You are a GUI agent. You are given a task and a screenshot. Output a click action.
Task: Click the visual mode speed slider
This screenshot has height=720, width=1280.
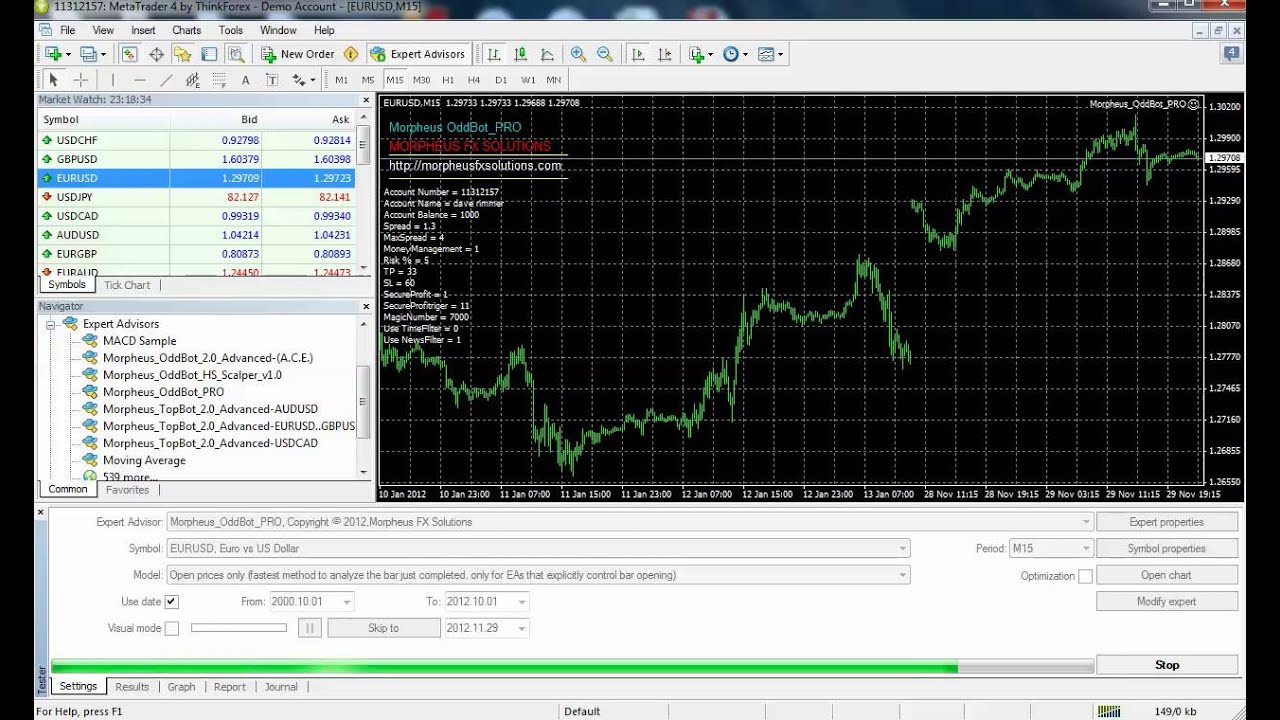point(239,628)
